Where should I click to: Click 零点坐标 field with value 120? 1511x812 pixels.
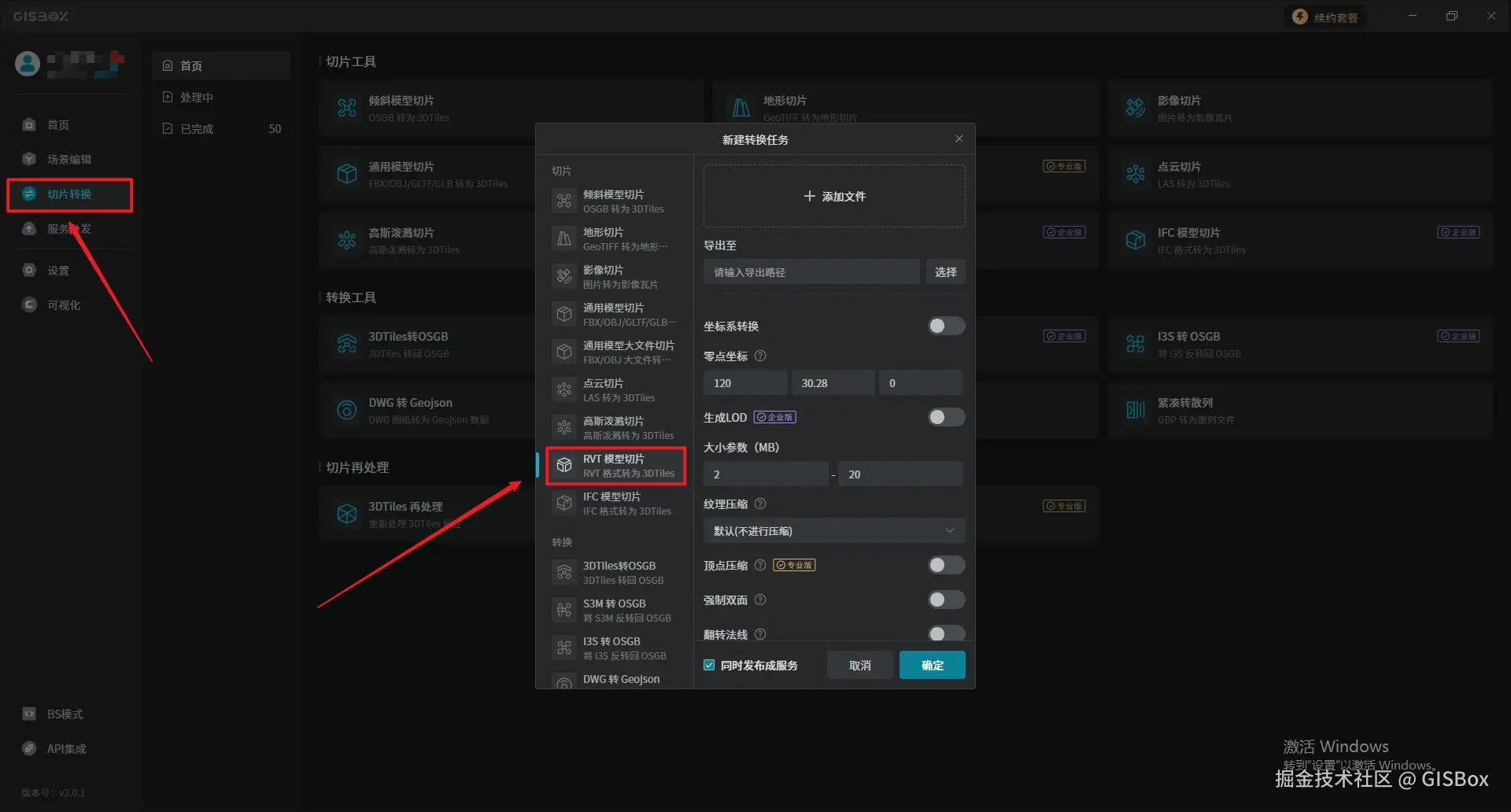point(745,382)
